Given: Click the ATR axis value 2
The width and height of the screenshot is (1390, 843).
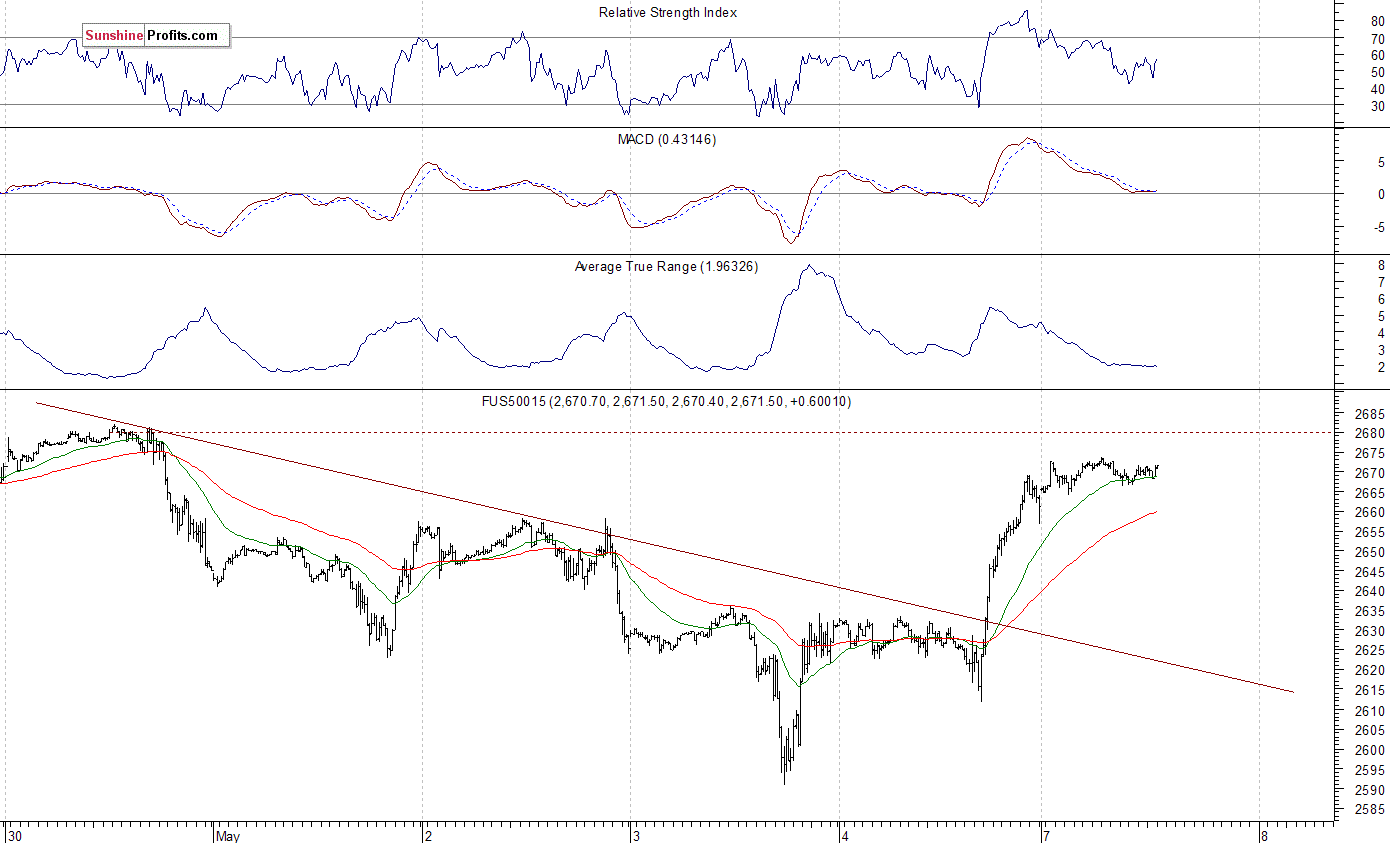Looking at the screenshot, I should click(1381, 367).
